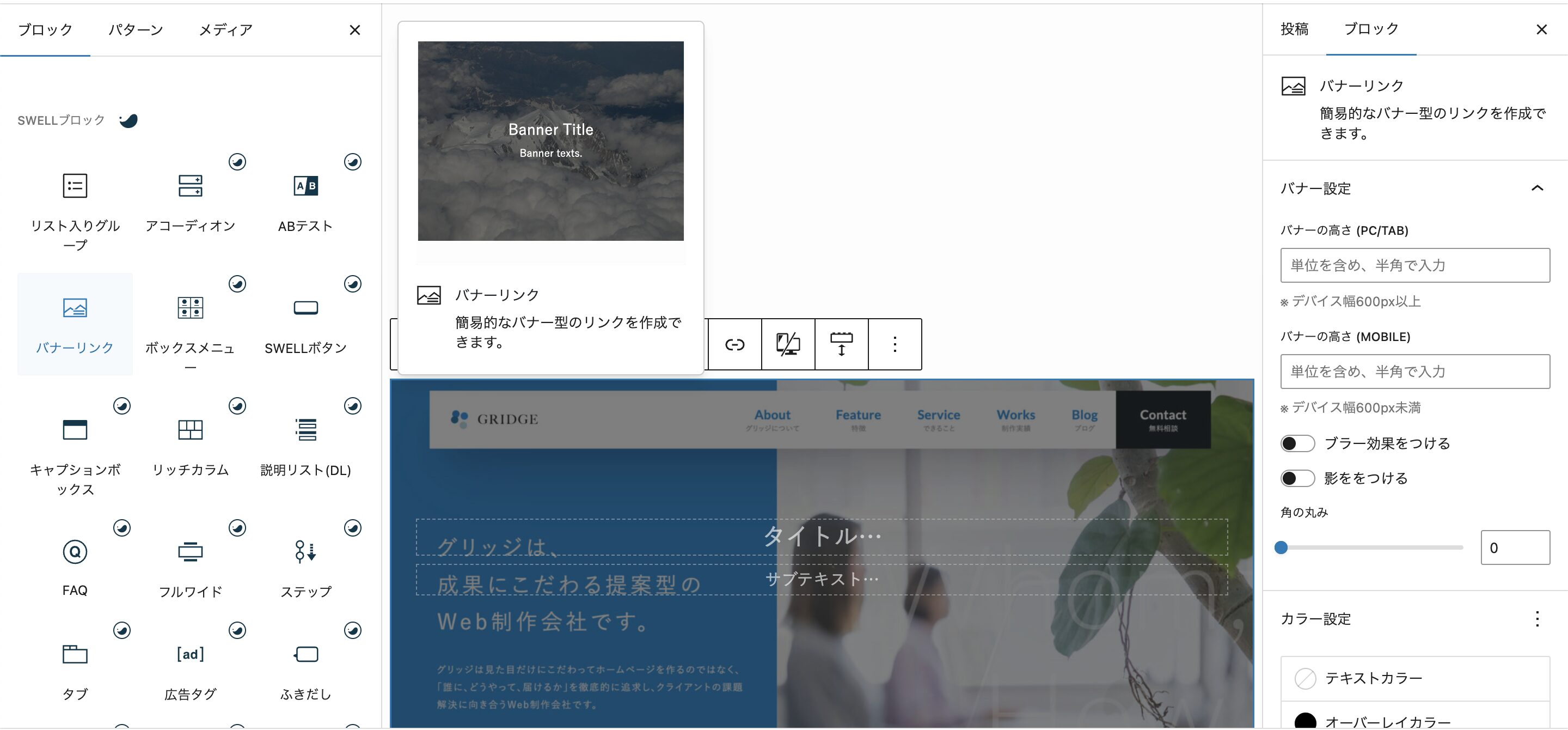The width and height of the screenshot is (1568, 730).
Task: Click the height adjust toolbar icon
Action: (841, 345)
